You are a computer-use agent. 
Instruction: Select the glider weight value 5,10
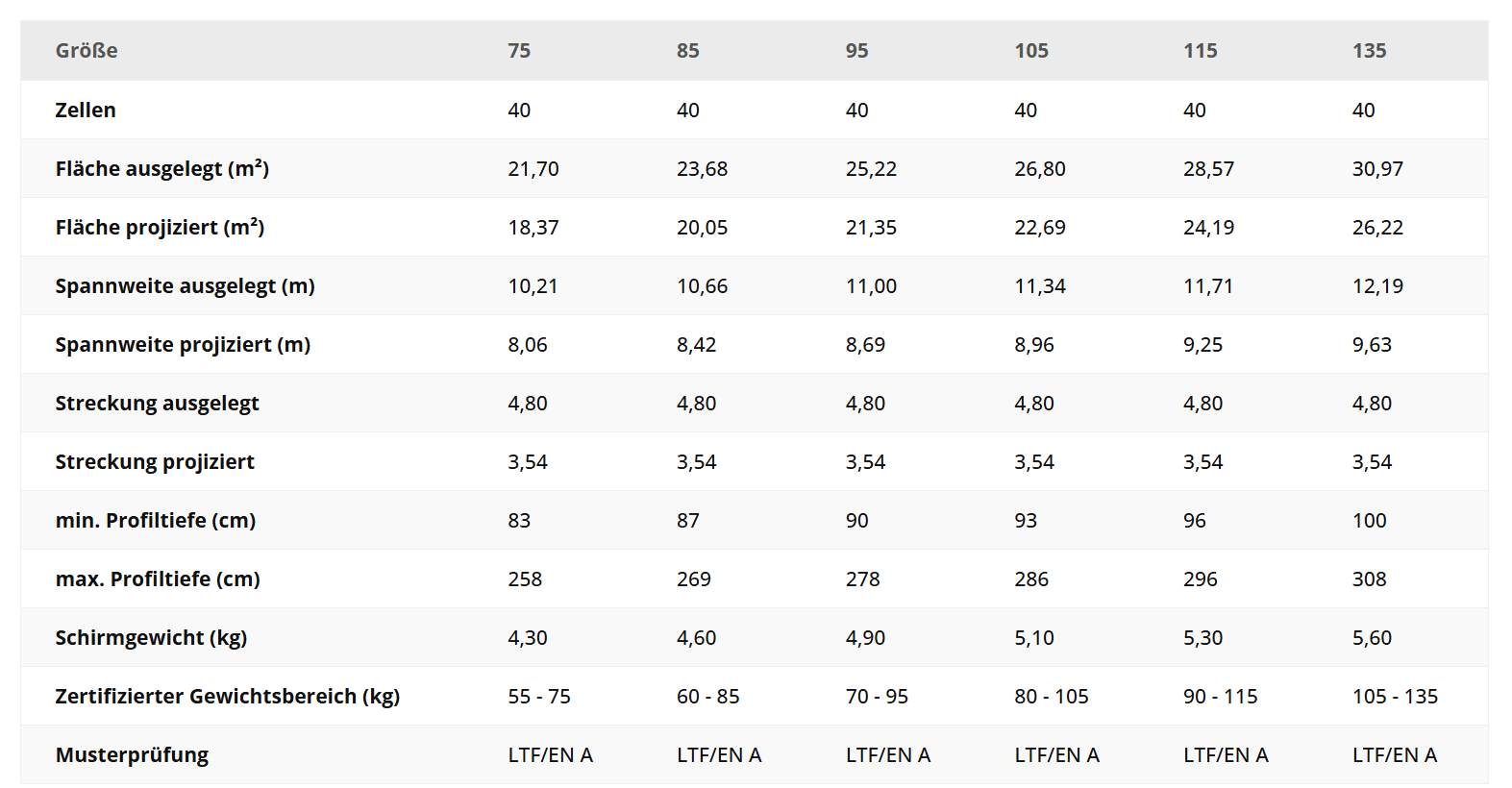[1034, 638]
